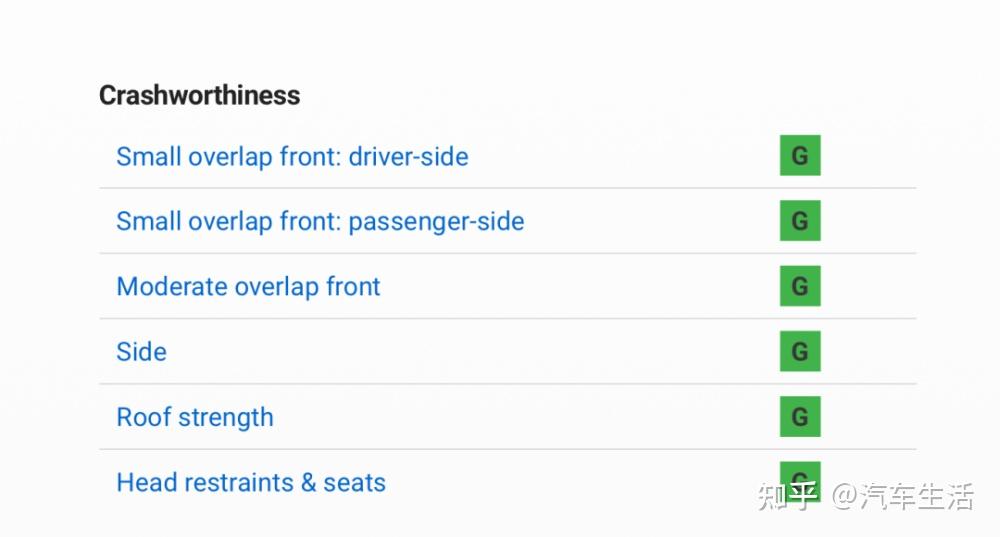Open Small overlap front: passenger-side link
Screen dimensions: 1000x537
[x=320, y=222]
